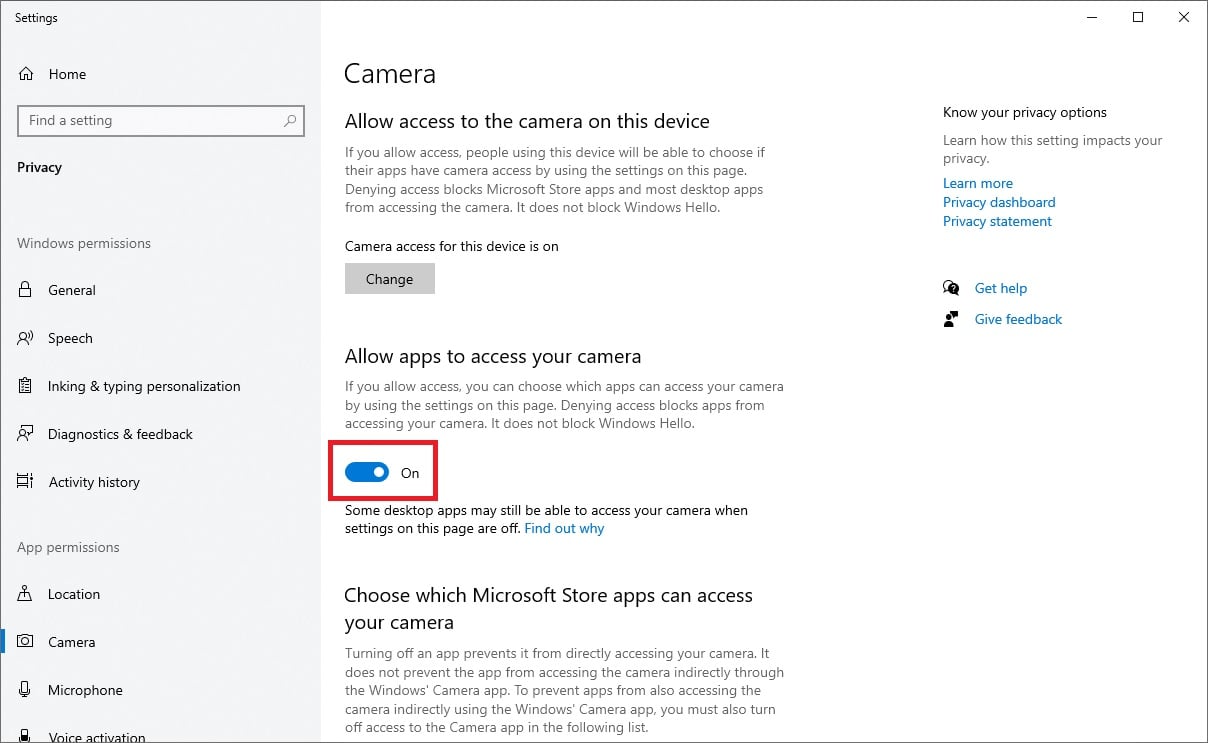The width and height of the screenshot is (1208, 743).
Task: Click the Diagnostics & feedback icon
Action: pyautogui.click(x=26, y=434)
